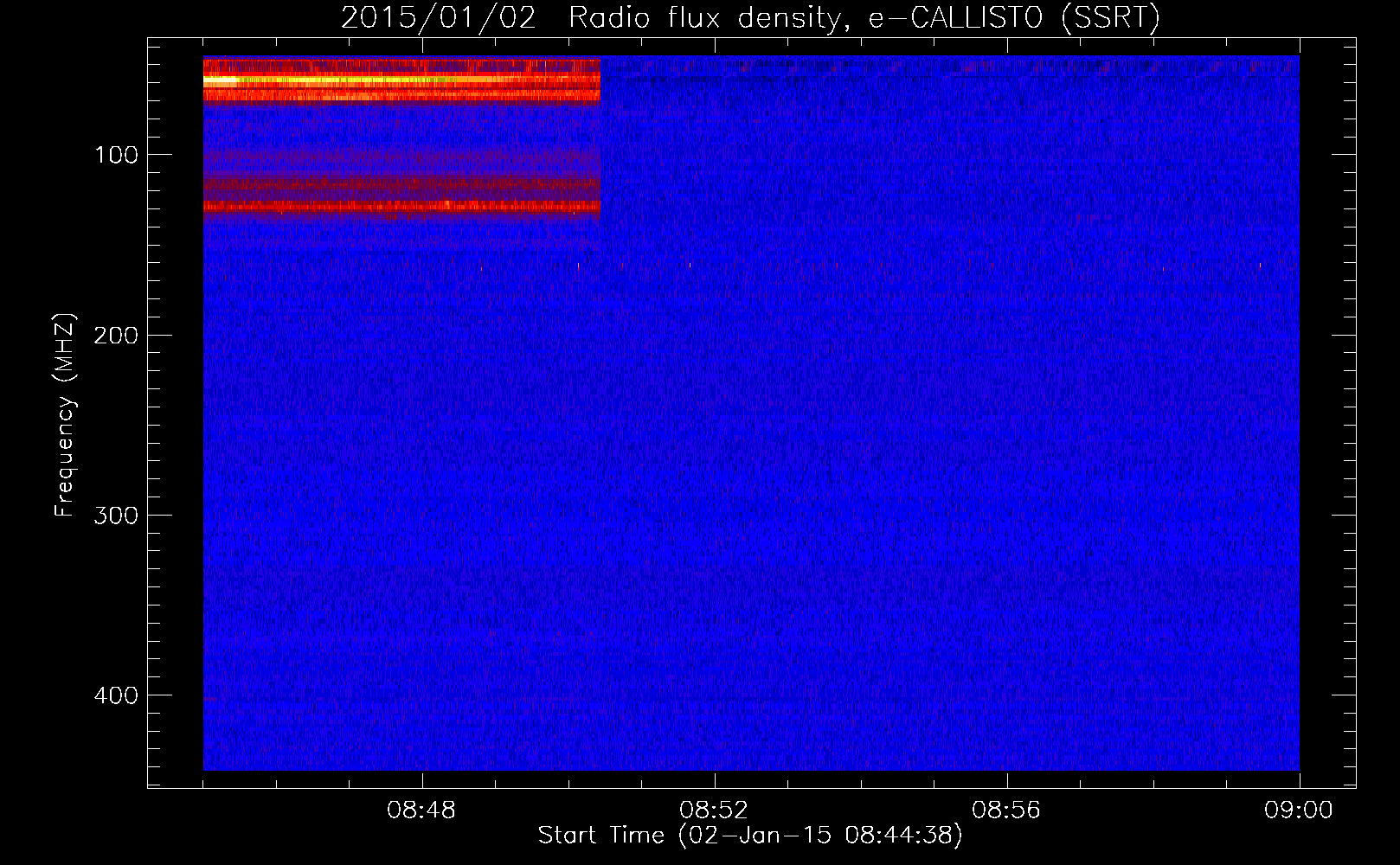
Task: Click the bright white-yellow emission band at the top of the spectrogram
Action: point(401,80)
